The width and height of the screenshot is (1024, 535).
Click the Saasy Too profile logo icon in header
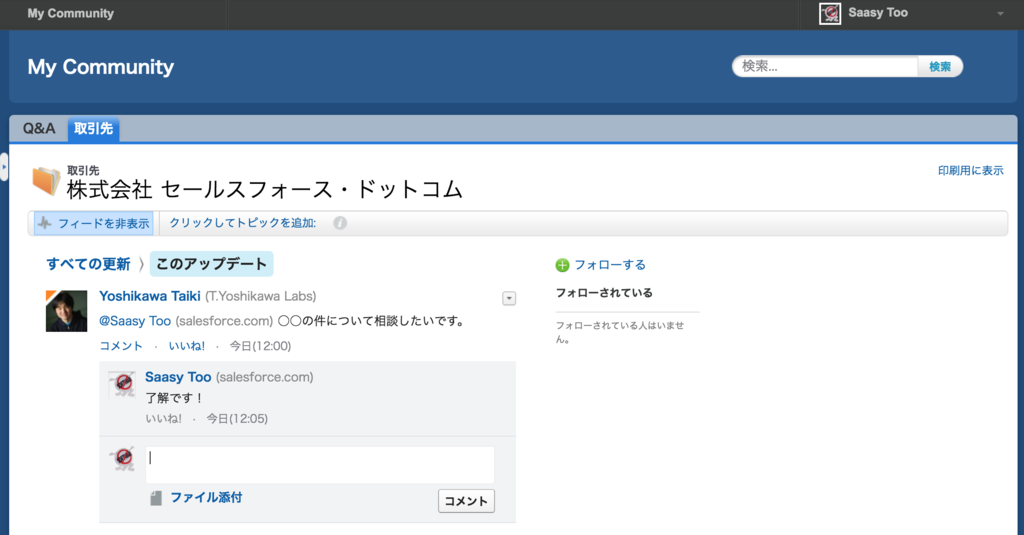(830, 14)
